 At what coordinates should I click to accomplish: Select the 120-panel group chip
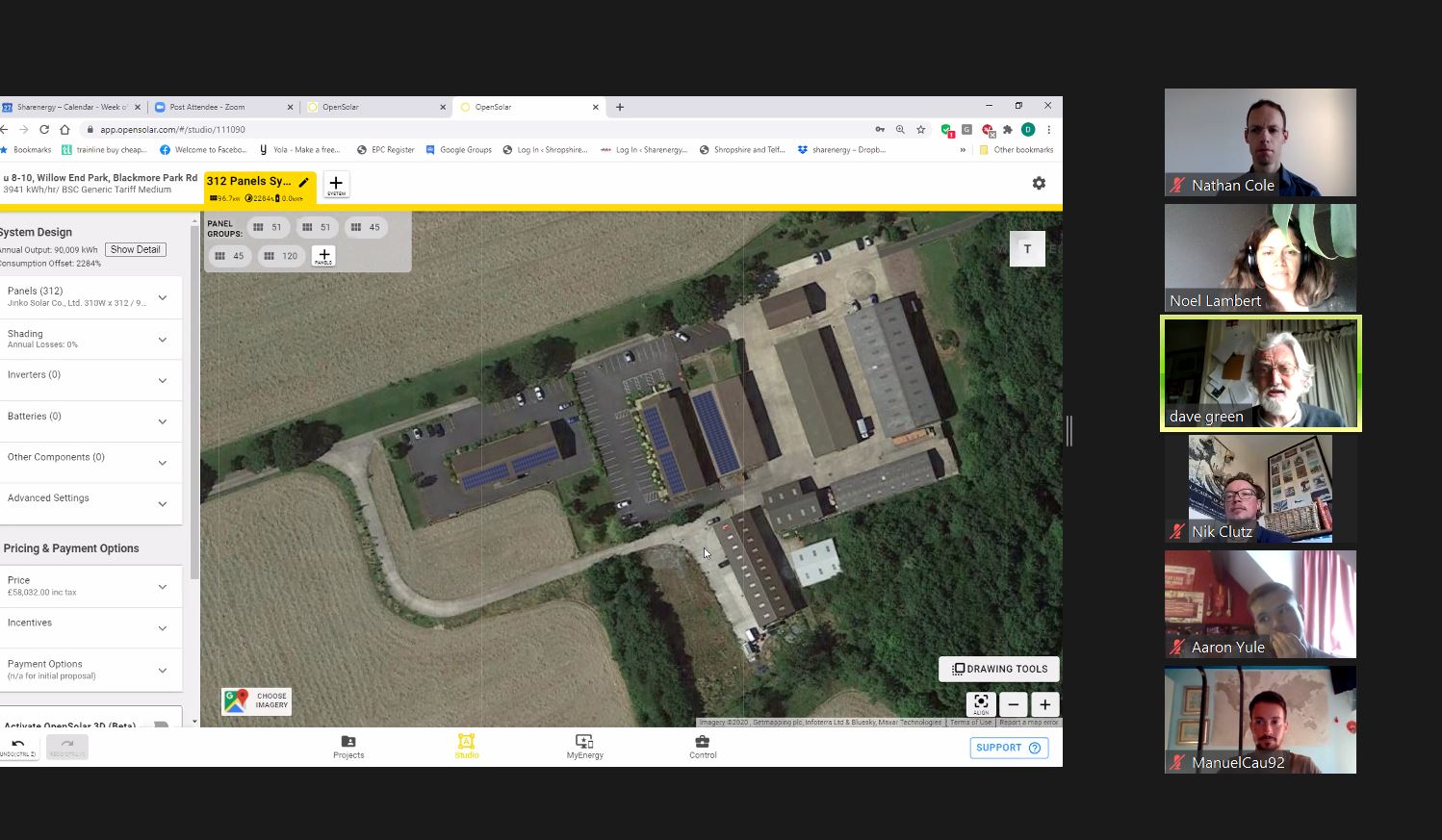pos(280,256)
